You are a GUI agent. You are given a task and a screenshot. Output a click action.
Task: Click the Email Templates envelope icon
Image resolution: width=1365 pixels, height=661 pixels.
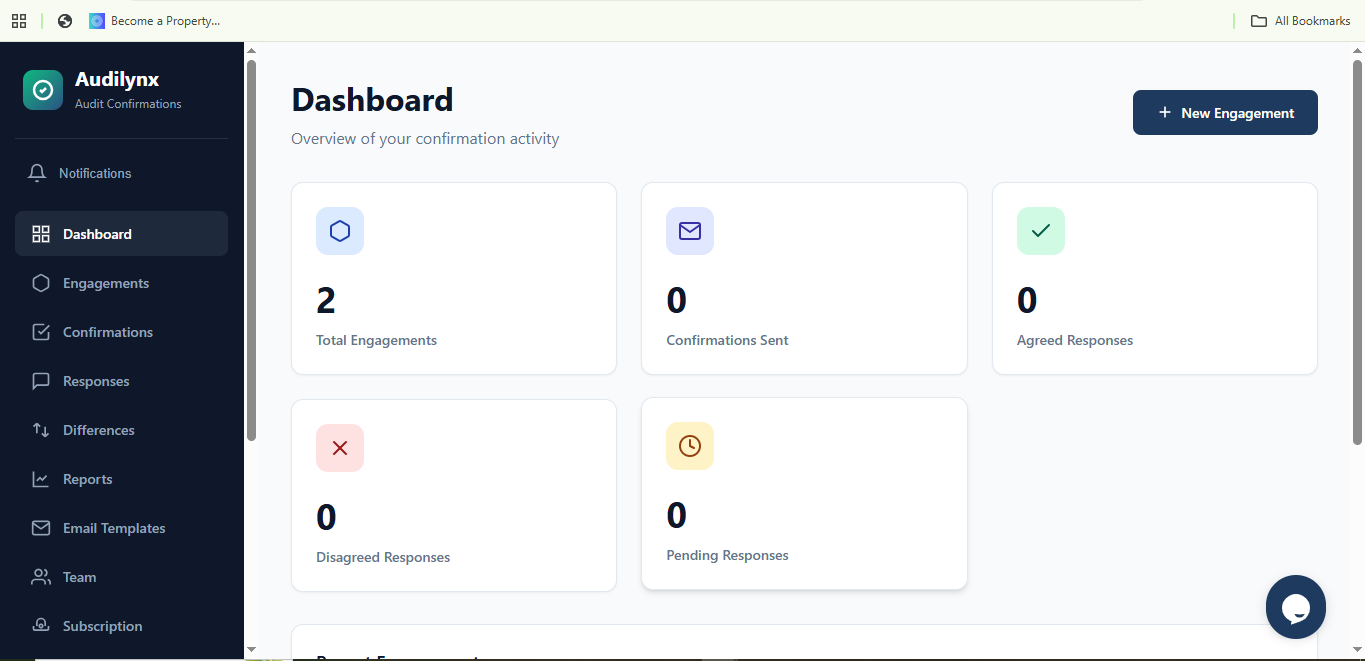(41, 528)
